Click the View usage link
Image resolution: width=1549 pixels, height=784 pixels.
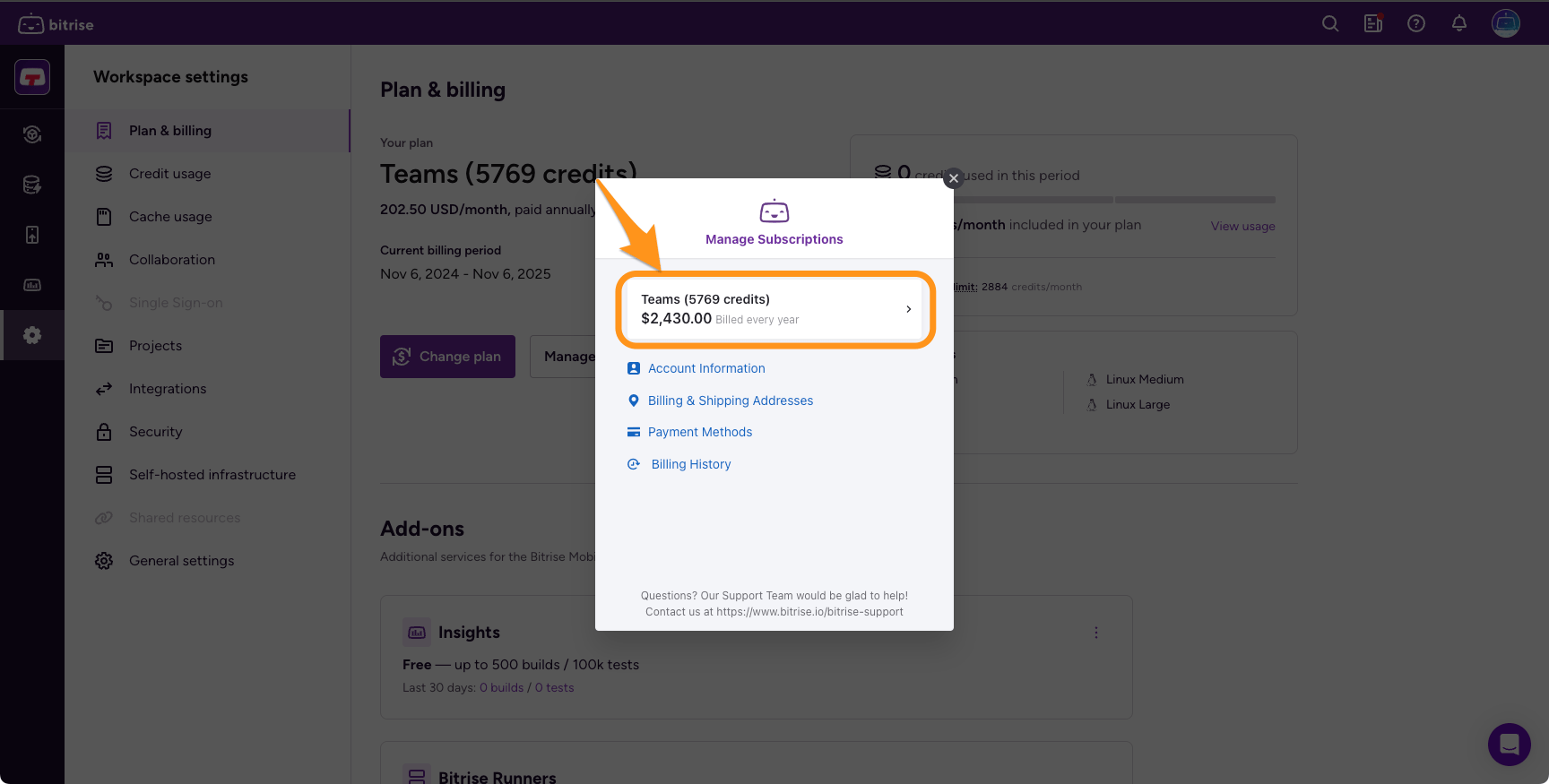tap(1242, 227)
